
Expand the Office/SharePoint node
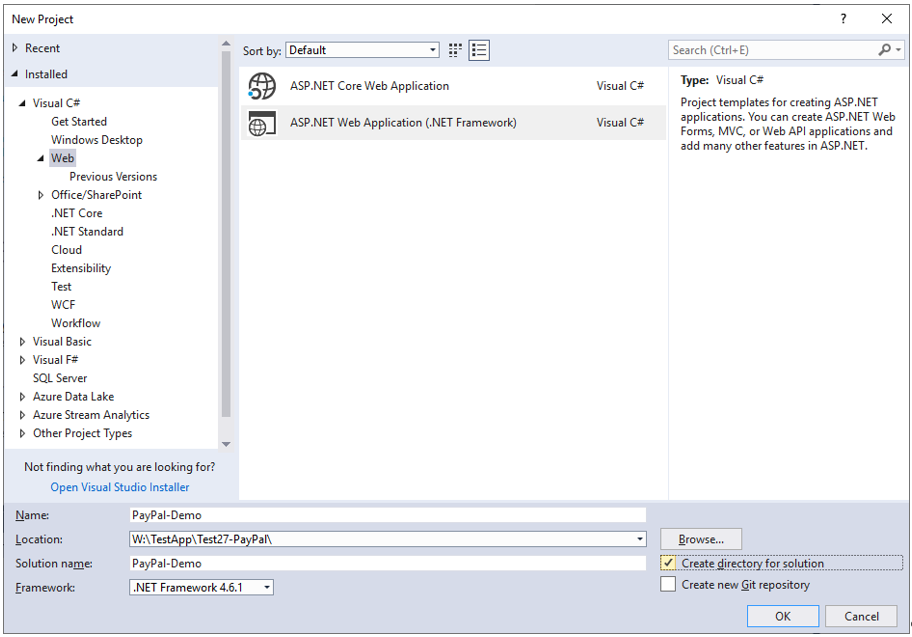coord(41,195)
